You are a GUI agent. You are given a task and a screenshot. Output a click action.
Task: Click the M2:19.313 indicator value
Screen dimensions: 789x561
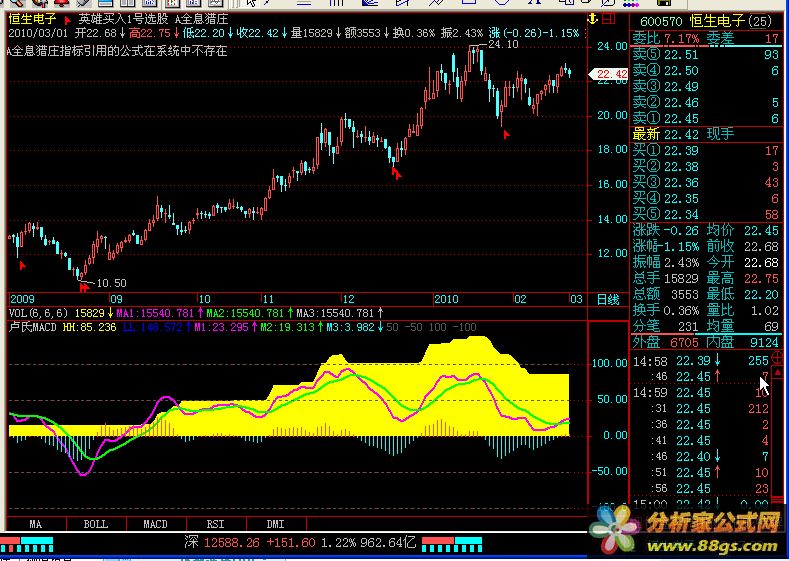287,327
